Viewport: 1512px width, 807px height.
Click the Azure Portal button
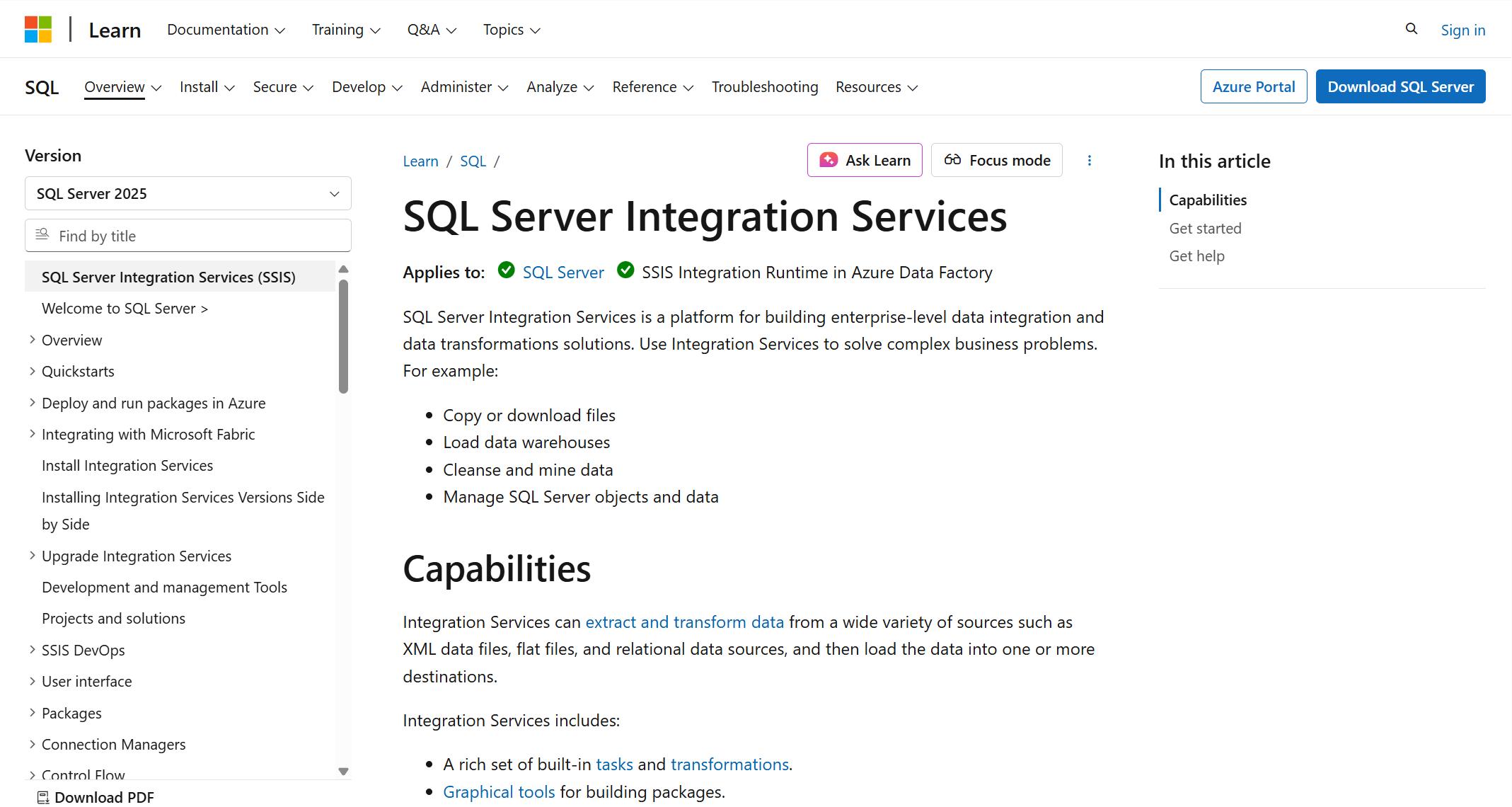tap(1254, 86)
